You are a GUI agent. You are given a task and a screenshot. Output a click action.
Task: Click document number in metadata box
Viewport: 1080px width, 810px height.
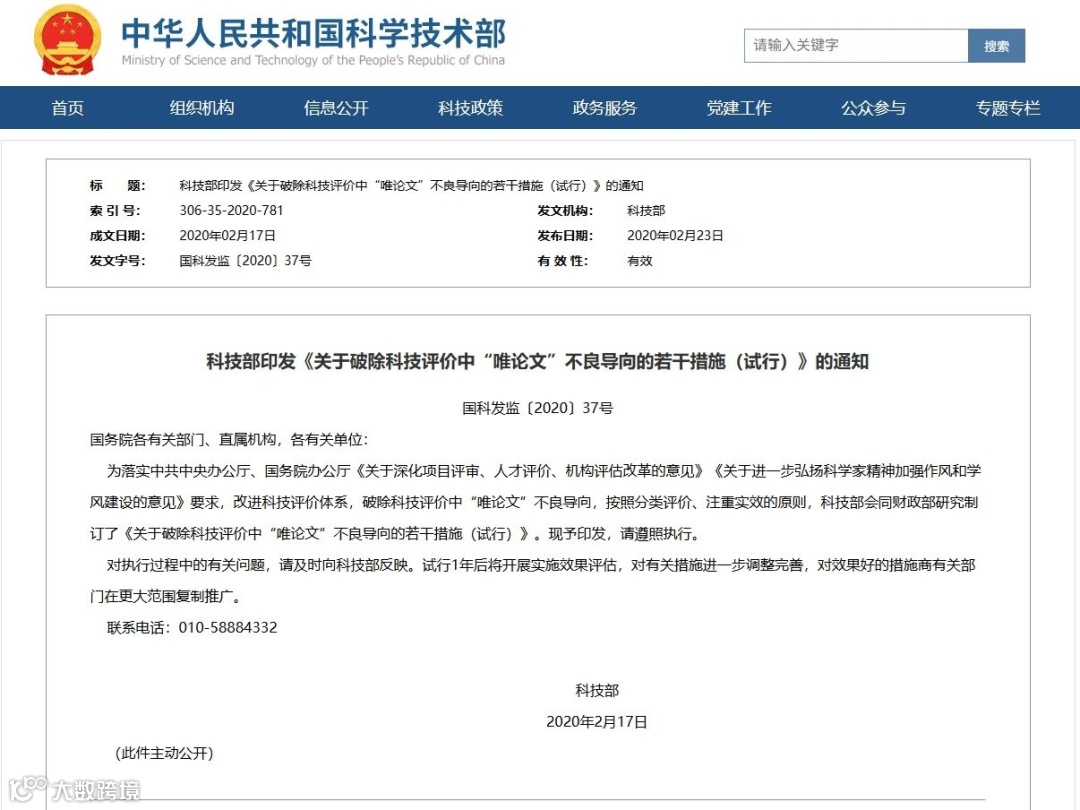(245, 261)
